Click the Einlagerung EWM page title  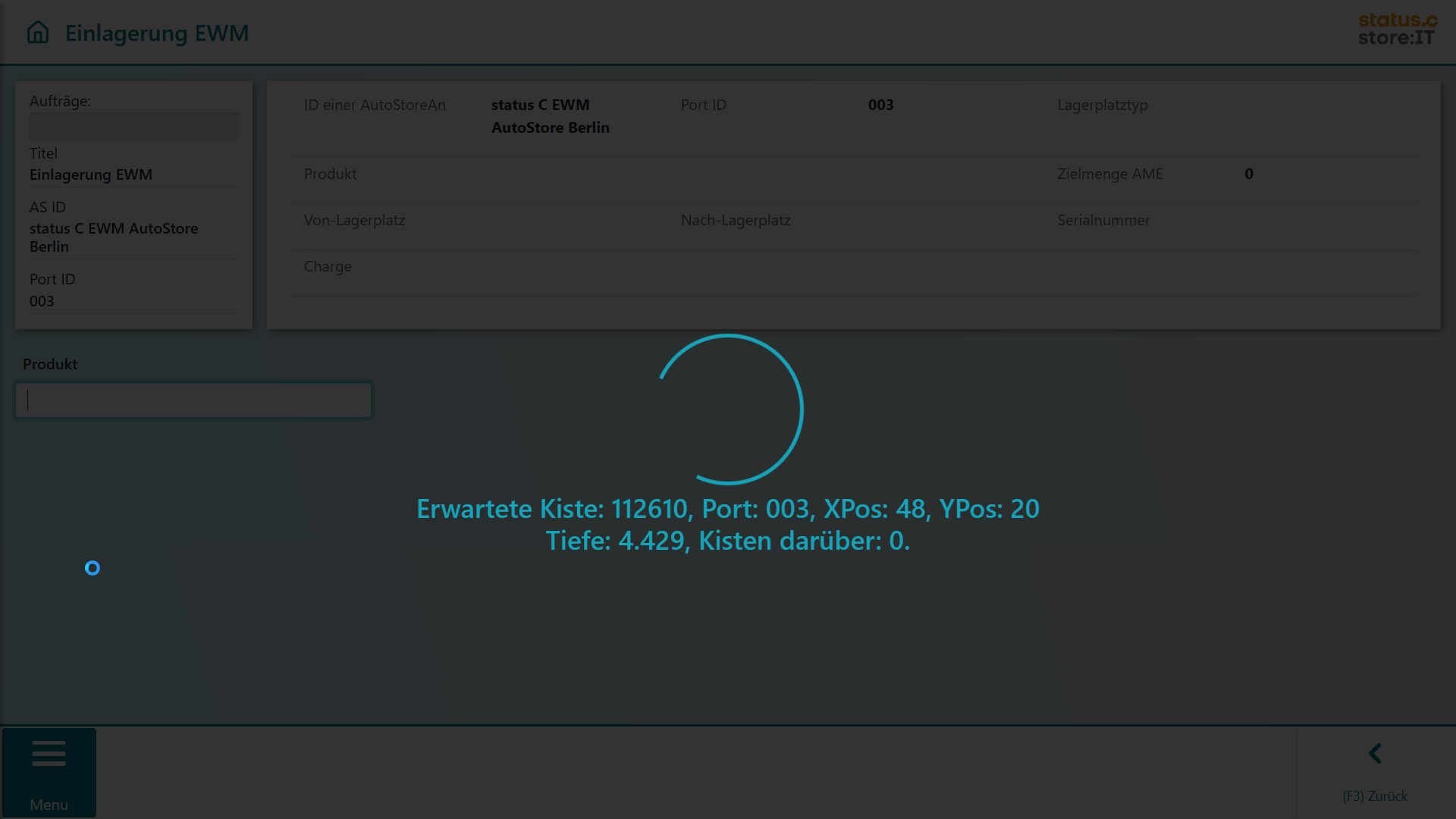click(157, 33)
